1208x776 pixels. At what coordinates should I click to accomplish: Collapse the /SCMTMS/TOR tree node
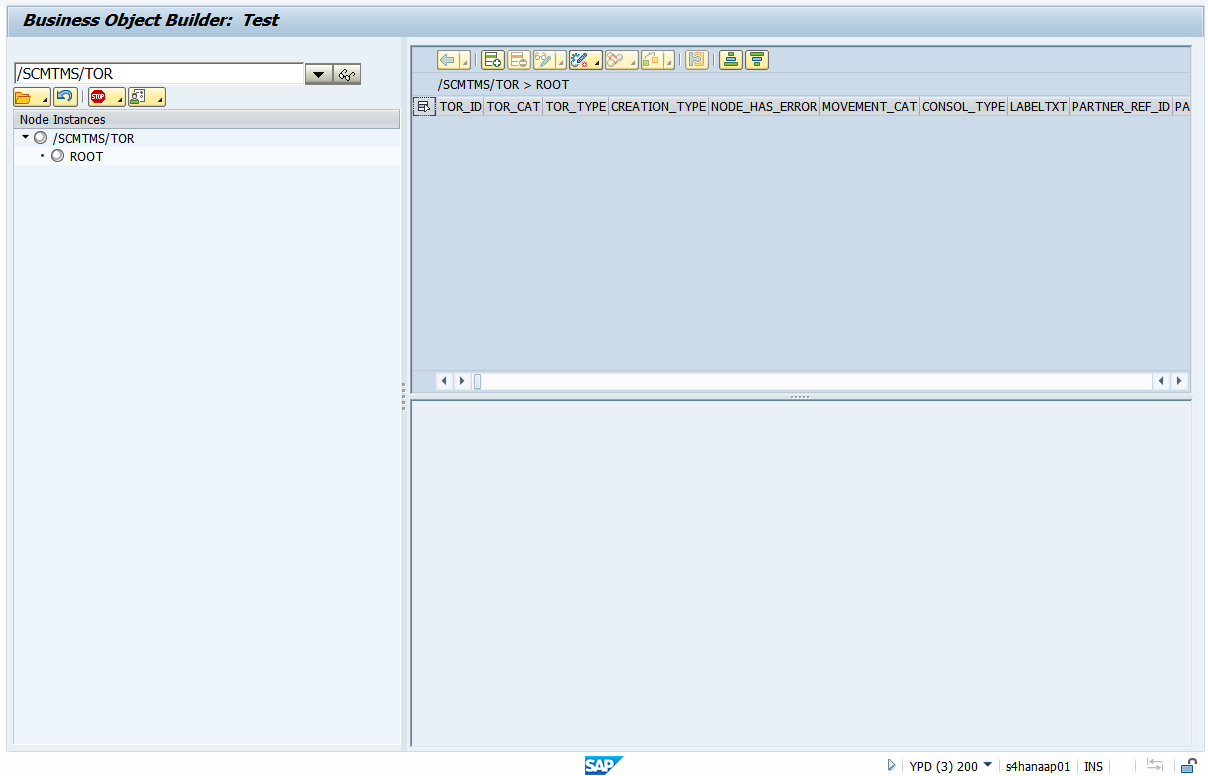click(x=25, y=137)
